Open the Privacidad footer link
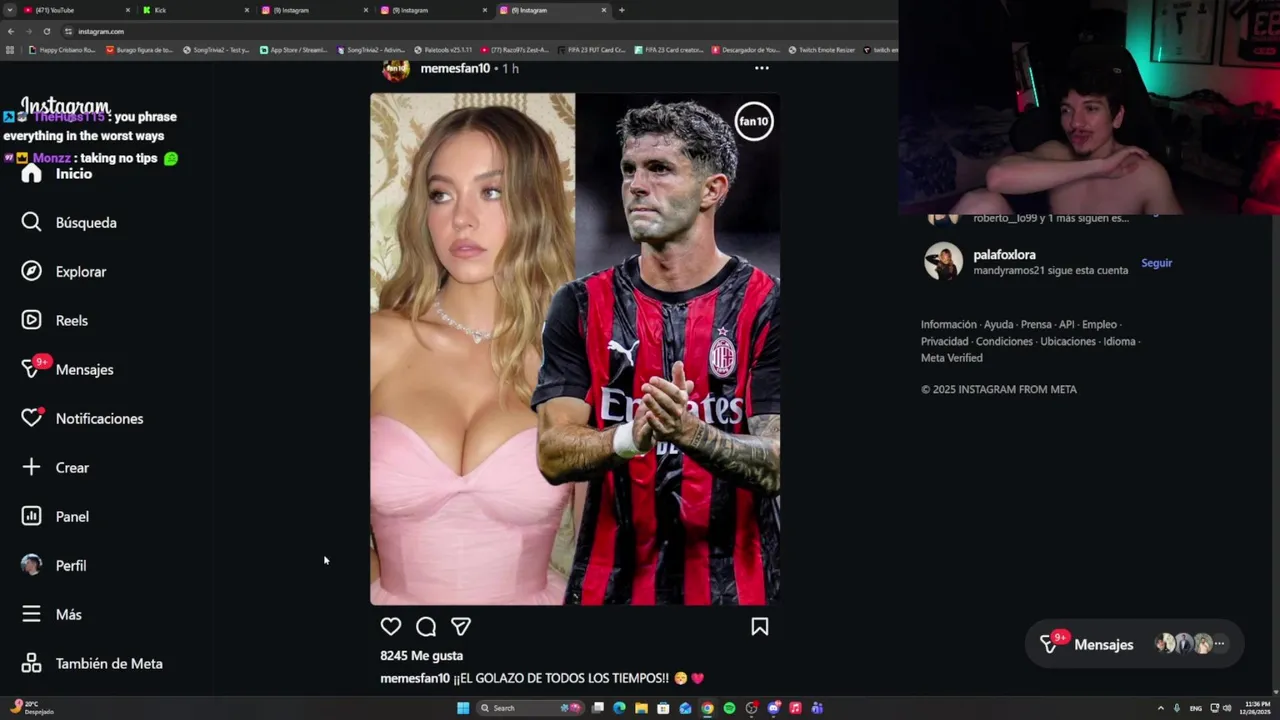Screen dimensions: 1280x720 coord(945,342)
